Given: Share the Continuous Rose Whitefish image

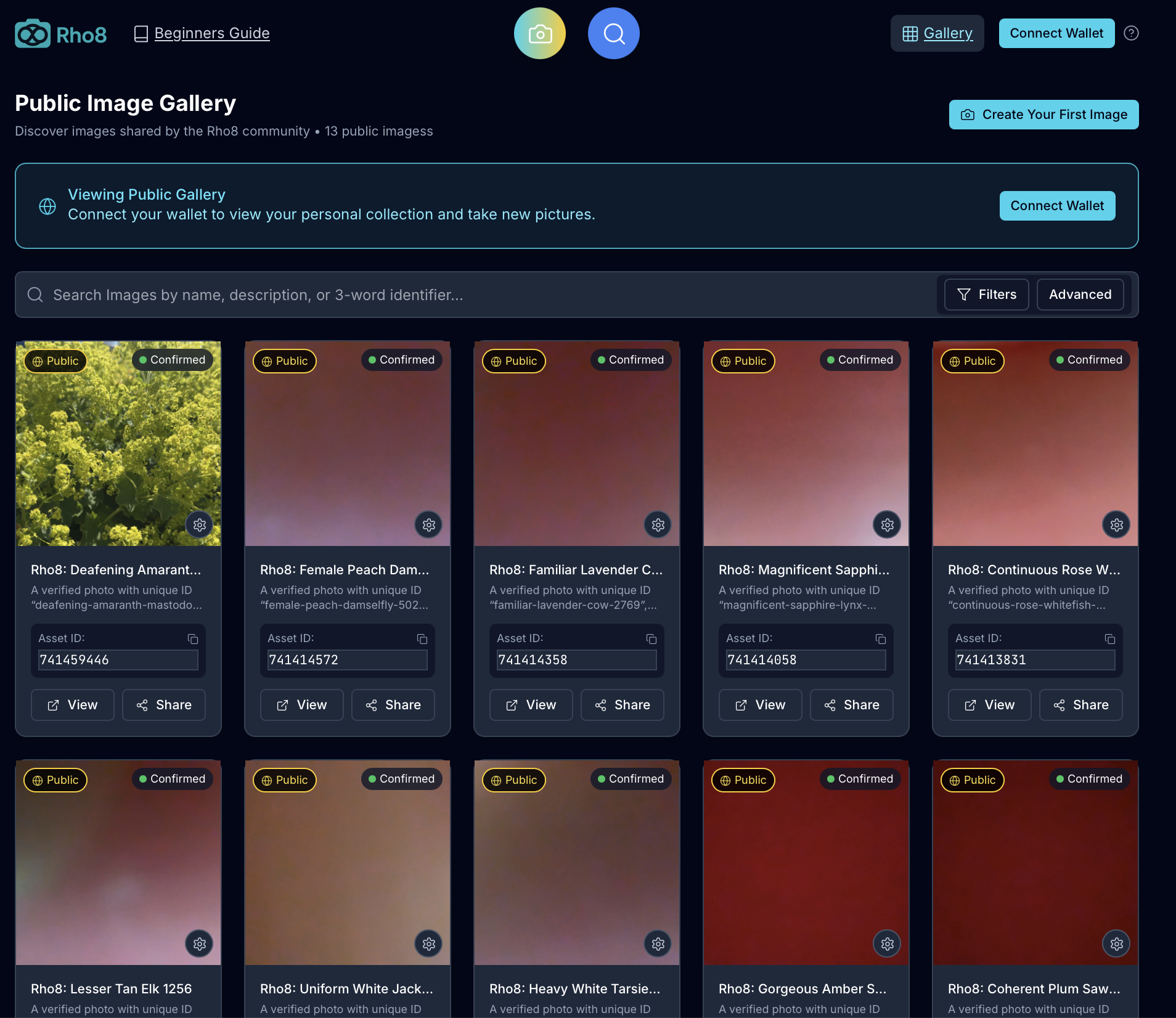Looking at the screenshot, I should [1081, 705].
